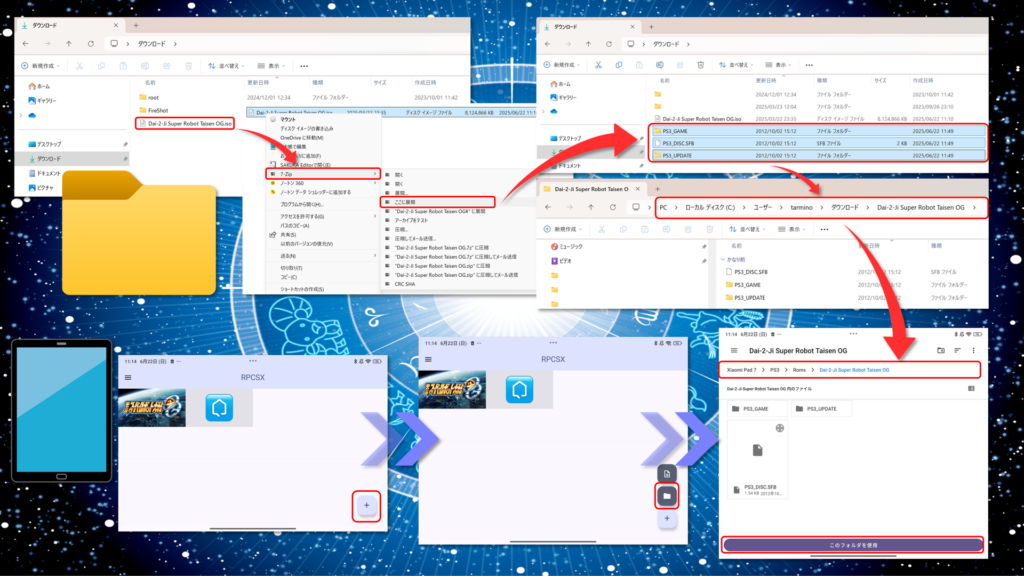Open the hamburger menu in the Android file picker
This screenshot has width=1024, height=576.
(734, 351)
